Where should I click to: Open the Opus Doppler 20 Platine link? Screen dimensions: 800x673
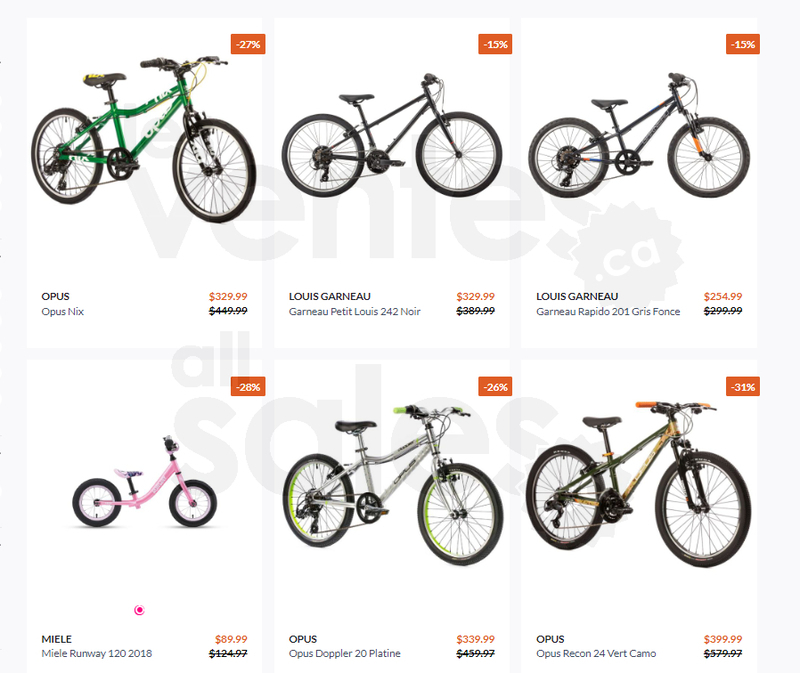(x=344, y=654)
